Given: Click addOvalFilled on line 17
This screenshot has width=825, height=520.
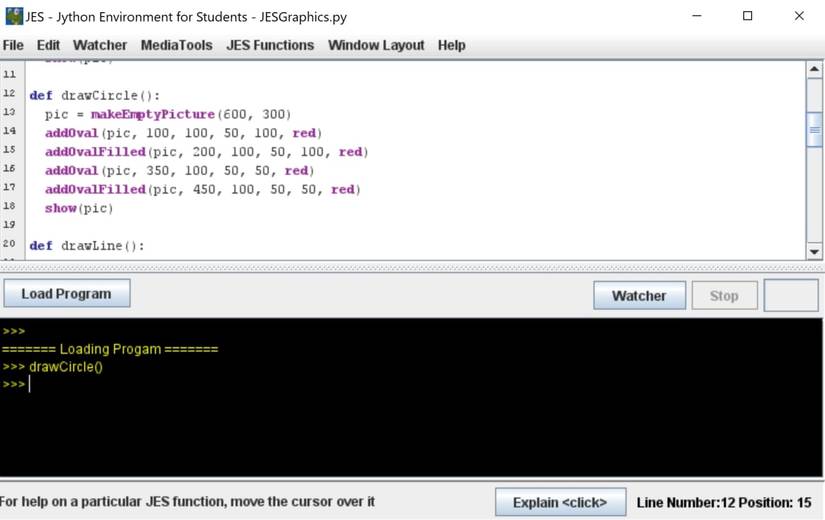Looking at the screenshot, I should (95, 189).
